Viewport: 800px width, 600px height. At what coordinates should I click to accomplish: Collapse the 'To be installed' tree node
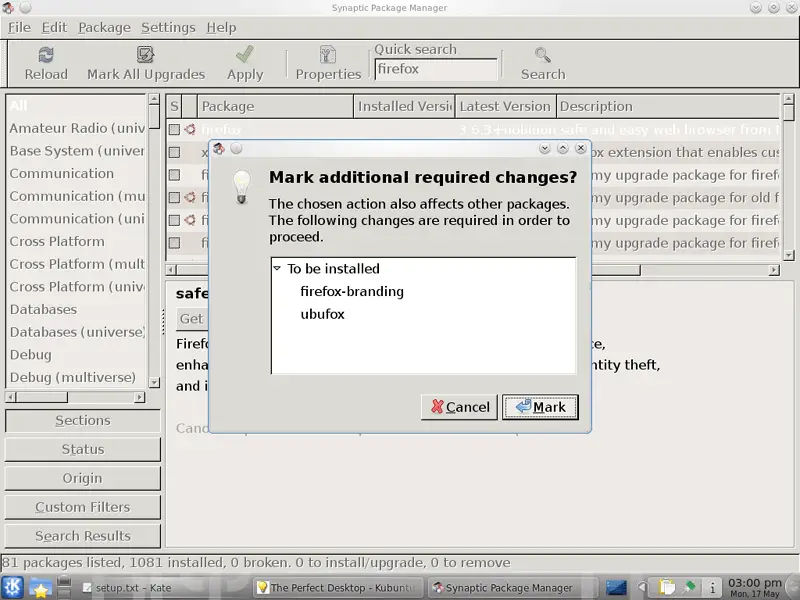click(x=277, y=268)
